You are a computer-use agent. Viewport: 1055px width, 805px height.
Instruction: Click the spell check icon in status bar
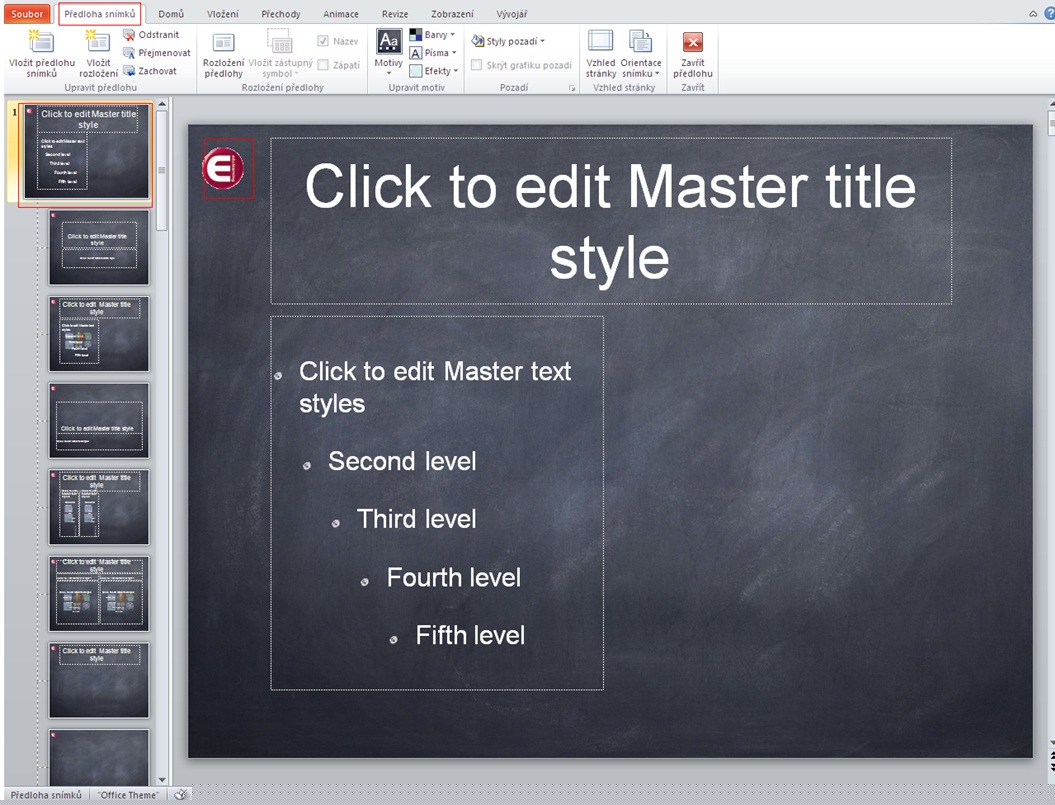point(180,795)
